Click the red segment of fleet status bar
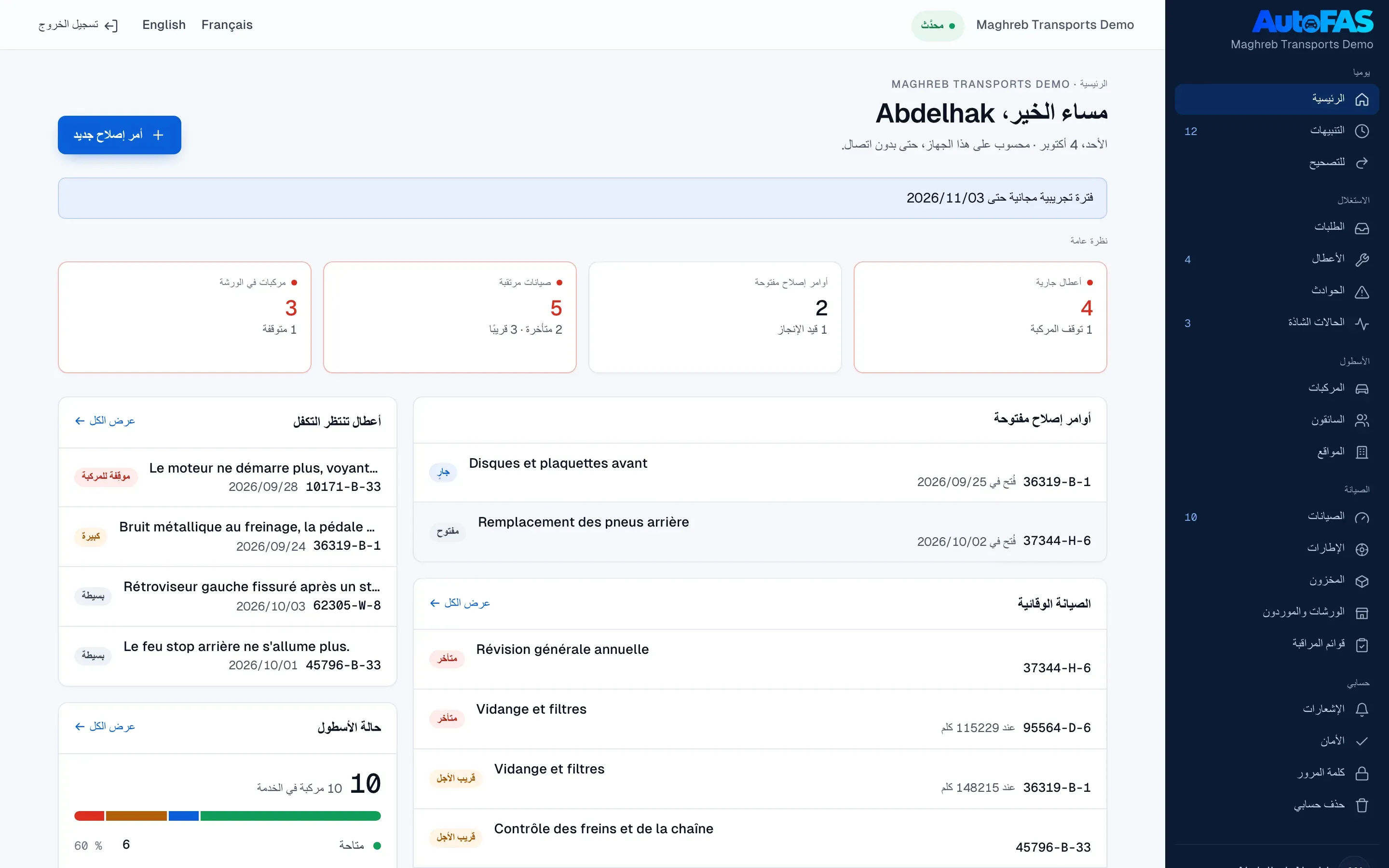The image size is (1389, 868). (x=89, y=816)
